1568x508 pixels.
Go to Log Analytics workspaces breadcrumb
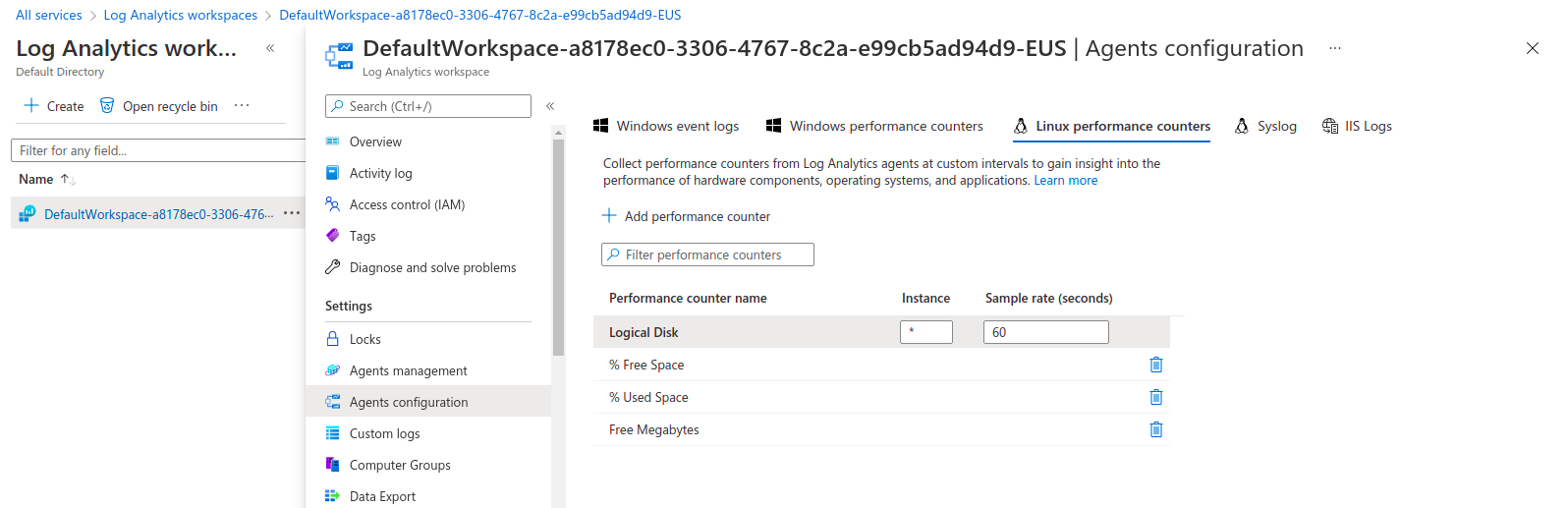pos(181,15)
